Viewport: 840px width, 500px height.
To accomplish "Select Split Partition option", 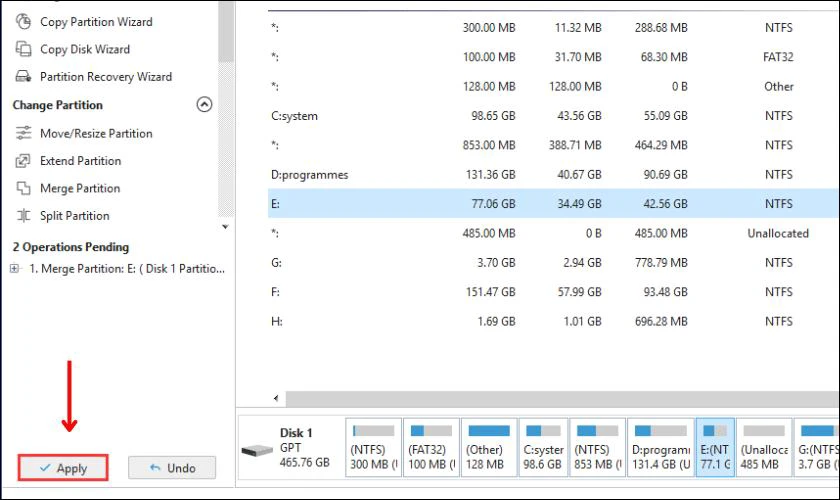I will [x=74, y=215].
